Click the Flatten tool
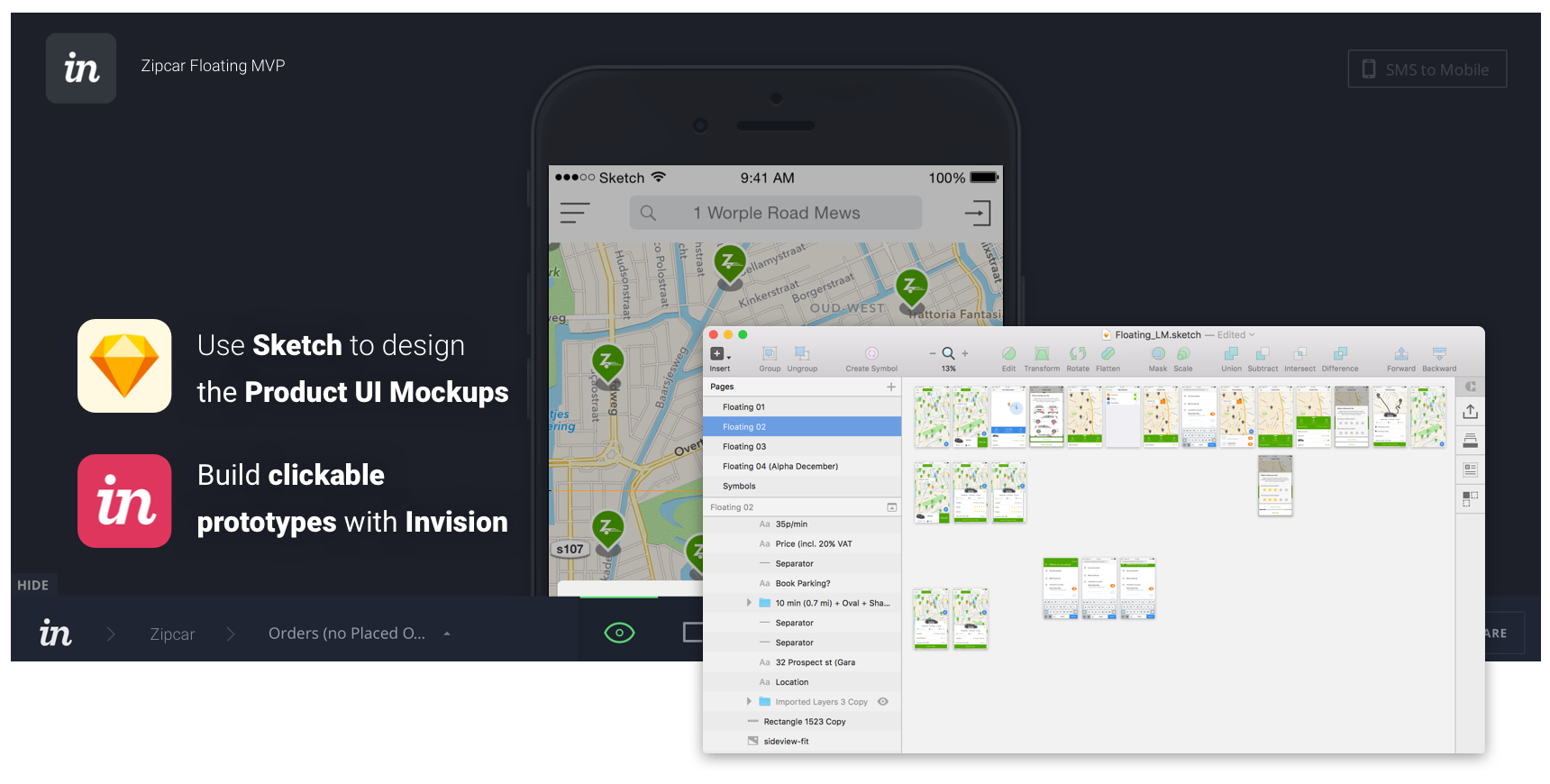This screenshot has height=784, width=1550. click(1108, 359)
